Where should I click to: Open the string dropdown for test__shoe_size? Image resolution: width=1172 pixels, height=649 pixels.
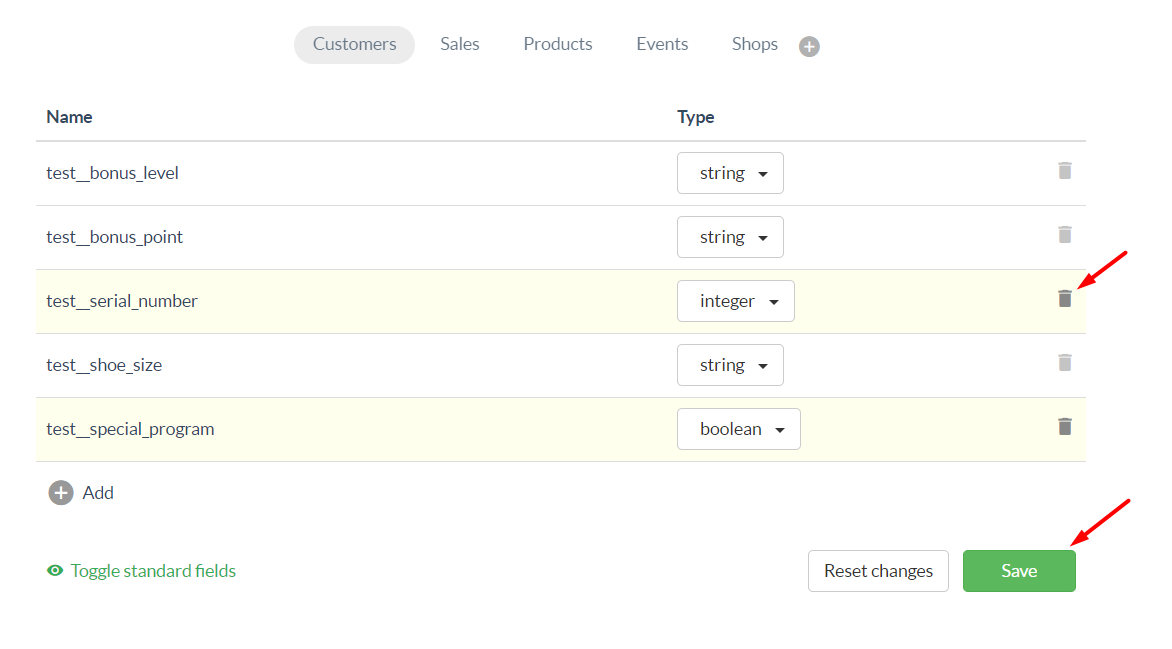730,364
